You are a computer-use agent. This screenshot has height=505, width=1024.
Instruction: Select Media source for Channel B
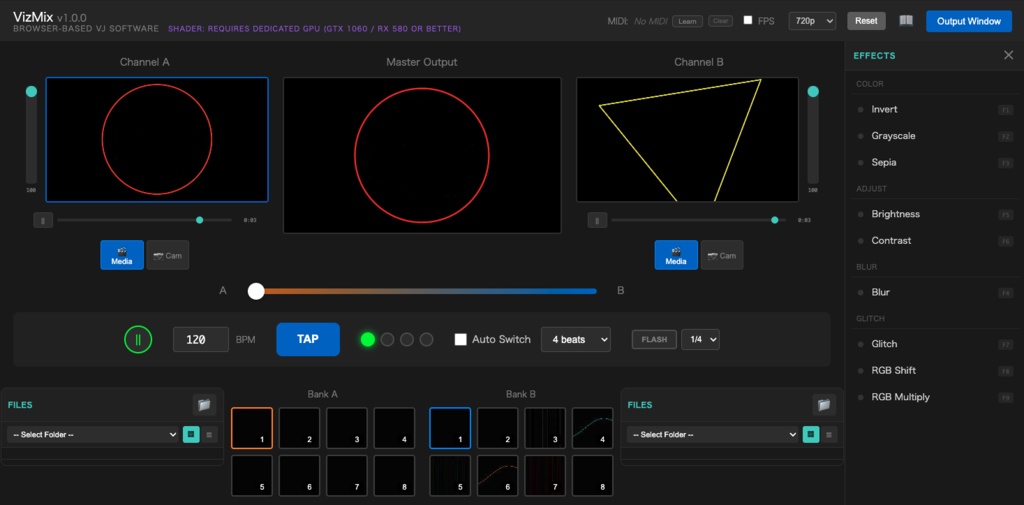tap(676, 255)
